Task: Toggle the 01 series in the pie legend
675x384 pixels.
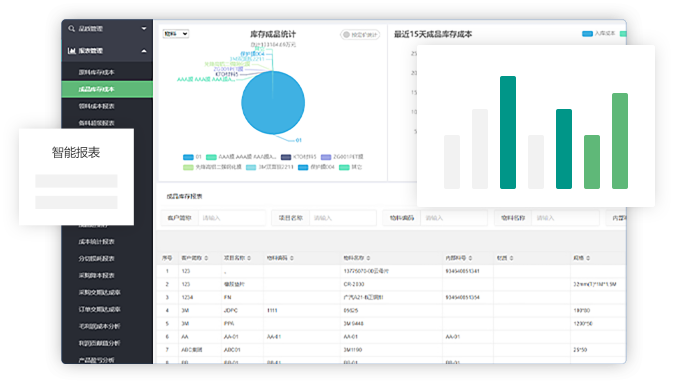Action: [x=192, y=157]
